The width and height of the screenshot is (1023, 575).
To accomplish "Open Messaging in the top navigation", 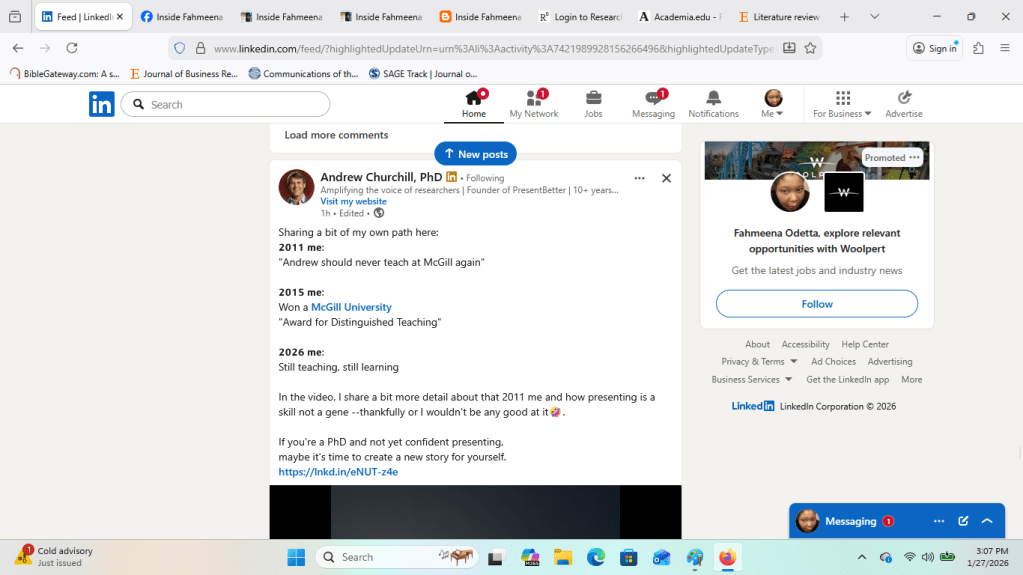I will coord(653,104).
